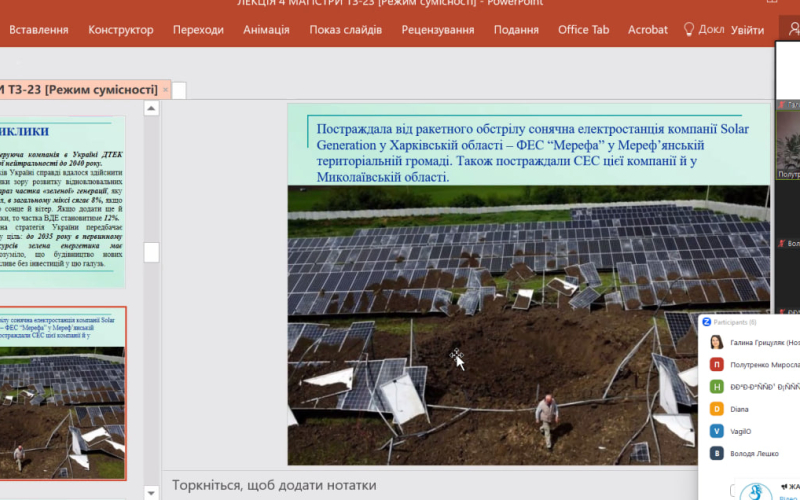
Task: Select the Подання ribbon tab
Action: [516, 30]
